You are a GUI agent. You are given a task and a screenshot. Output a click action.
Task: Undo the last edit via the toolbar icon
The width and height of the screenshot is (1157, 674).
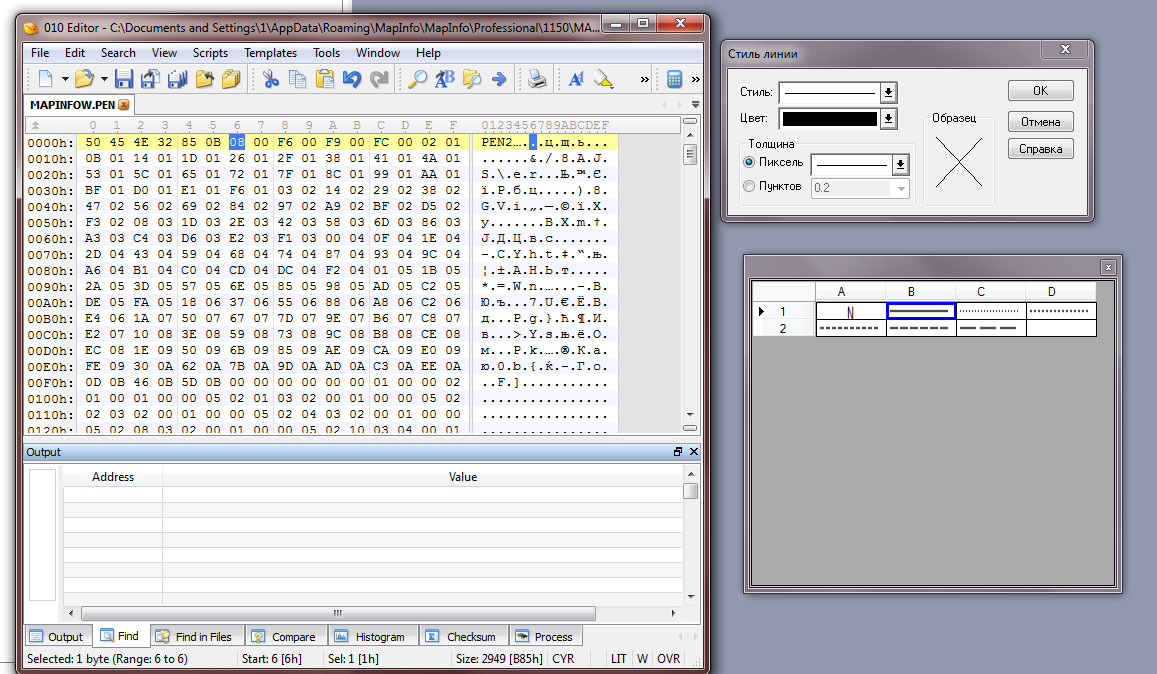(350, 78)
